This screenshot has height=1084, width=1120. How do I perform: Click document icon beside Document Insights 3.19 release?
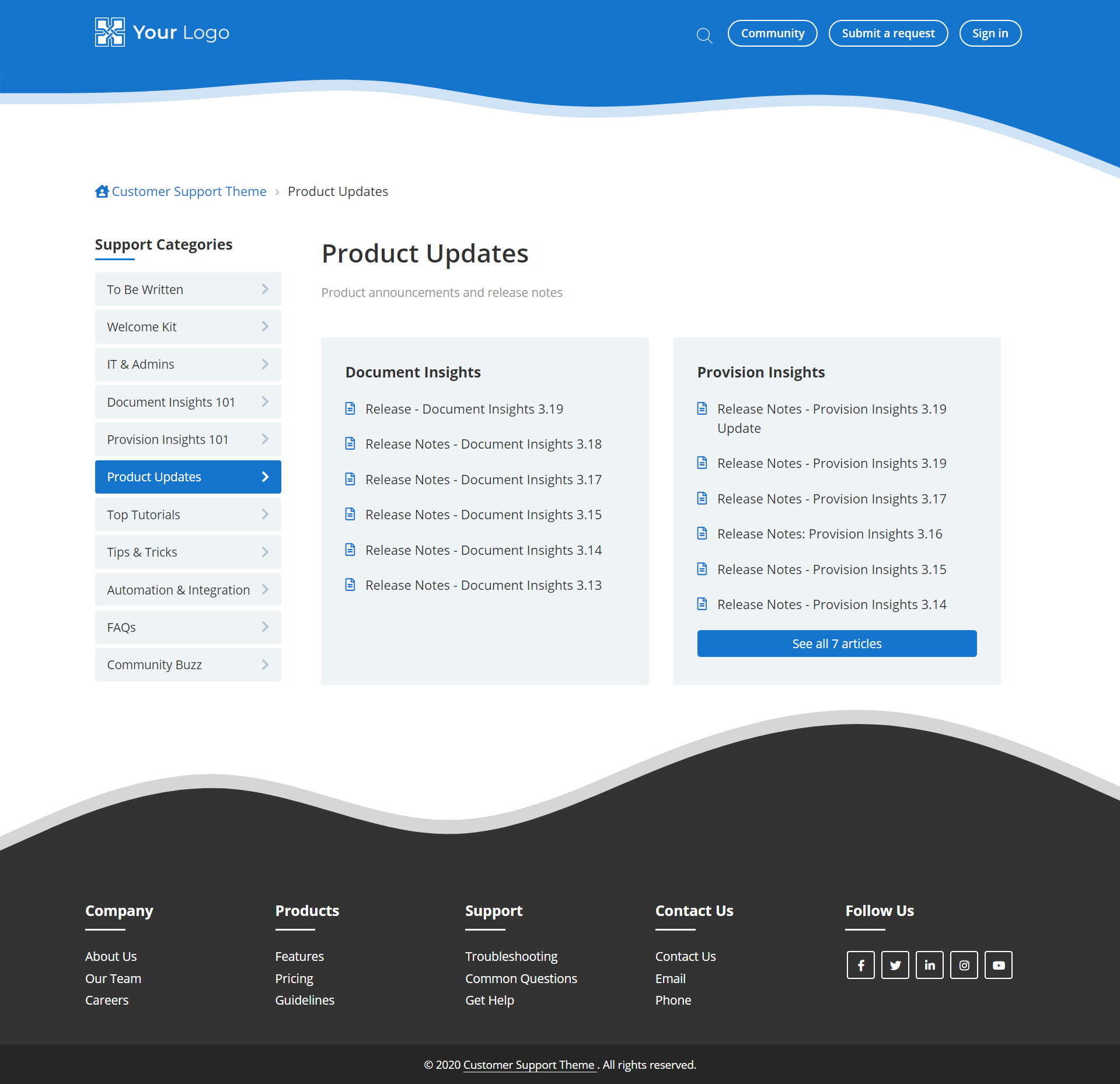350,408
